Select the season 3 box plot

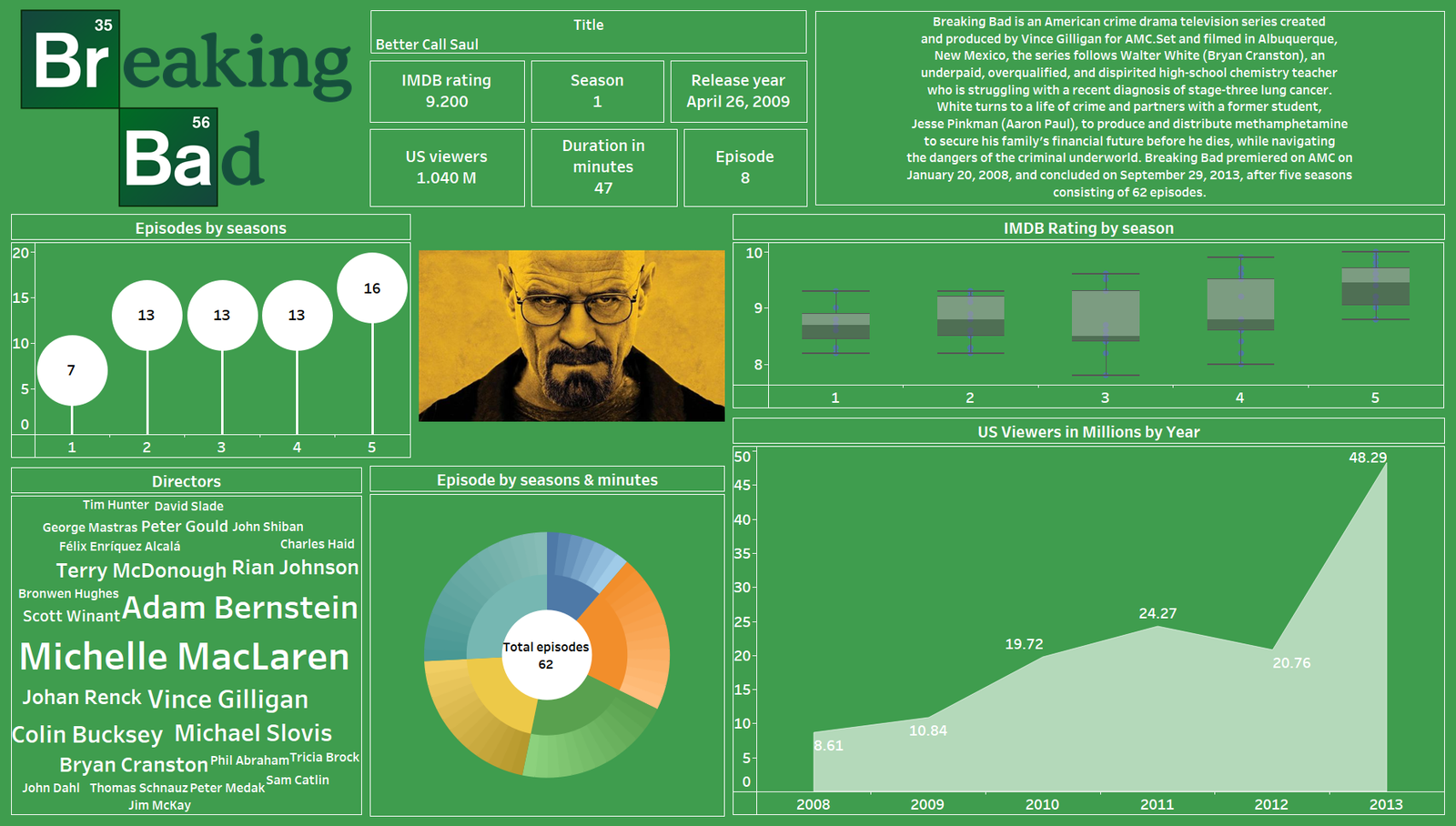click(x=1105, y=314)
